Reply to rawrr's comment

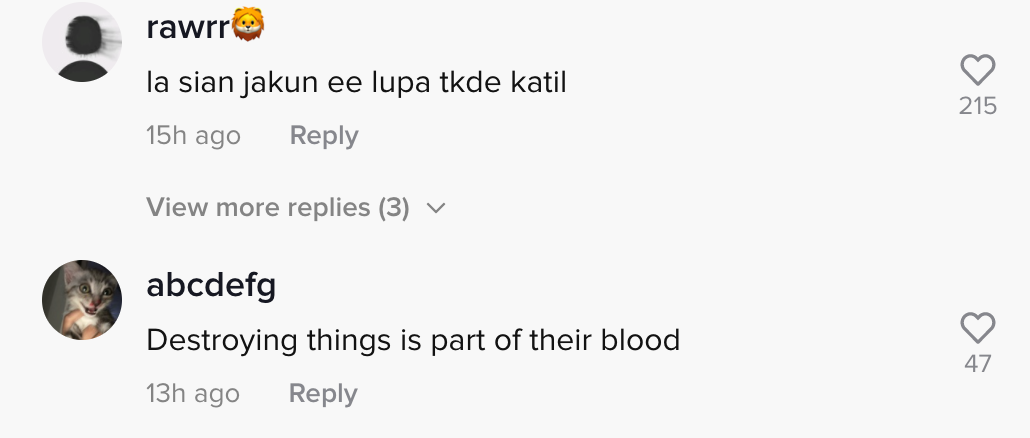point(323,136)
